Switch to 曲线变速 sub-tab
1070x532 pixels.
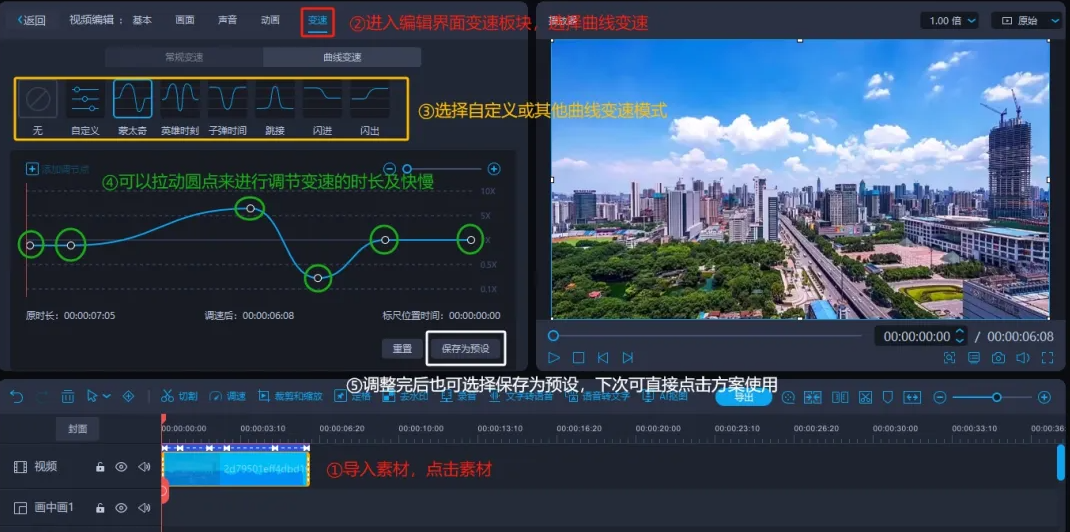(x=343, y=57)
